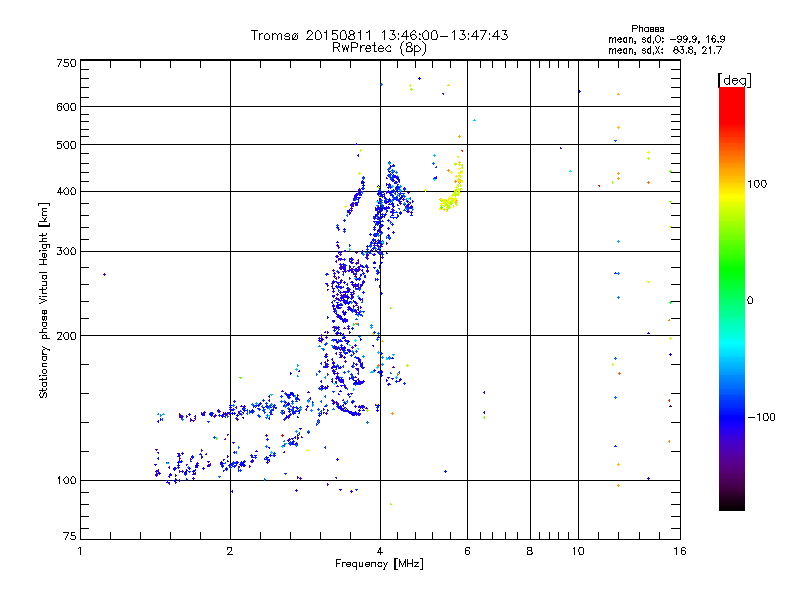Image resolution: width=800 pixels, height=600 pixels.
Task: Click the y-axis tick label '200'
Action: 66,336
